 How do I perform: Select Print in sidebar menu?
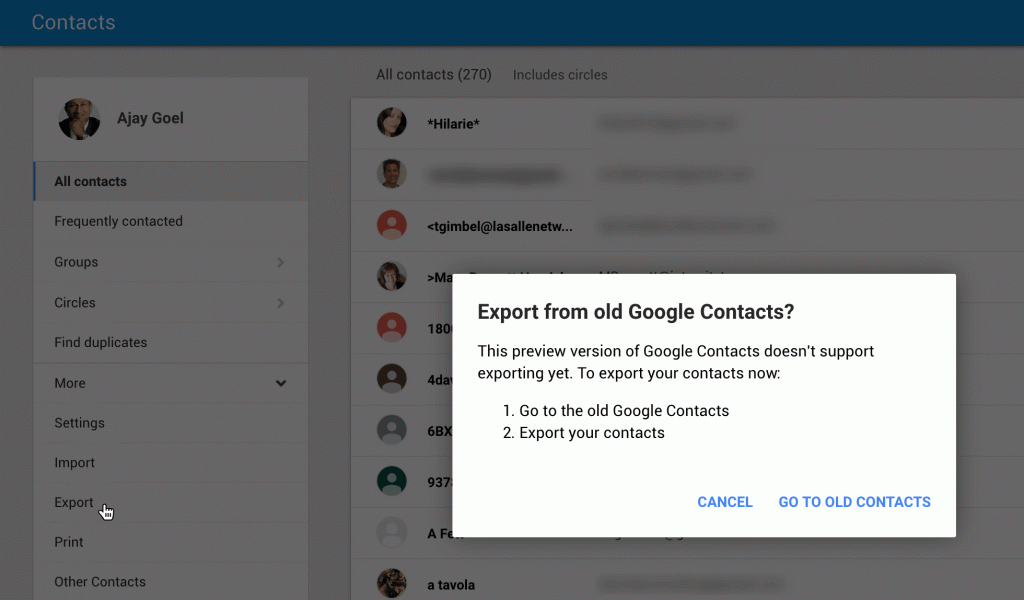69,542
